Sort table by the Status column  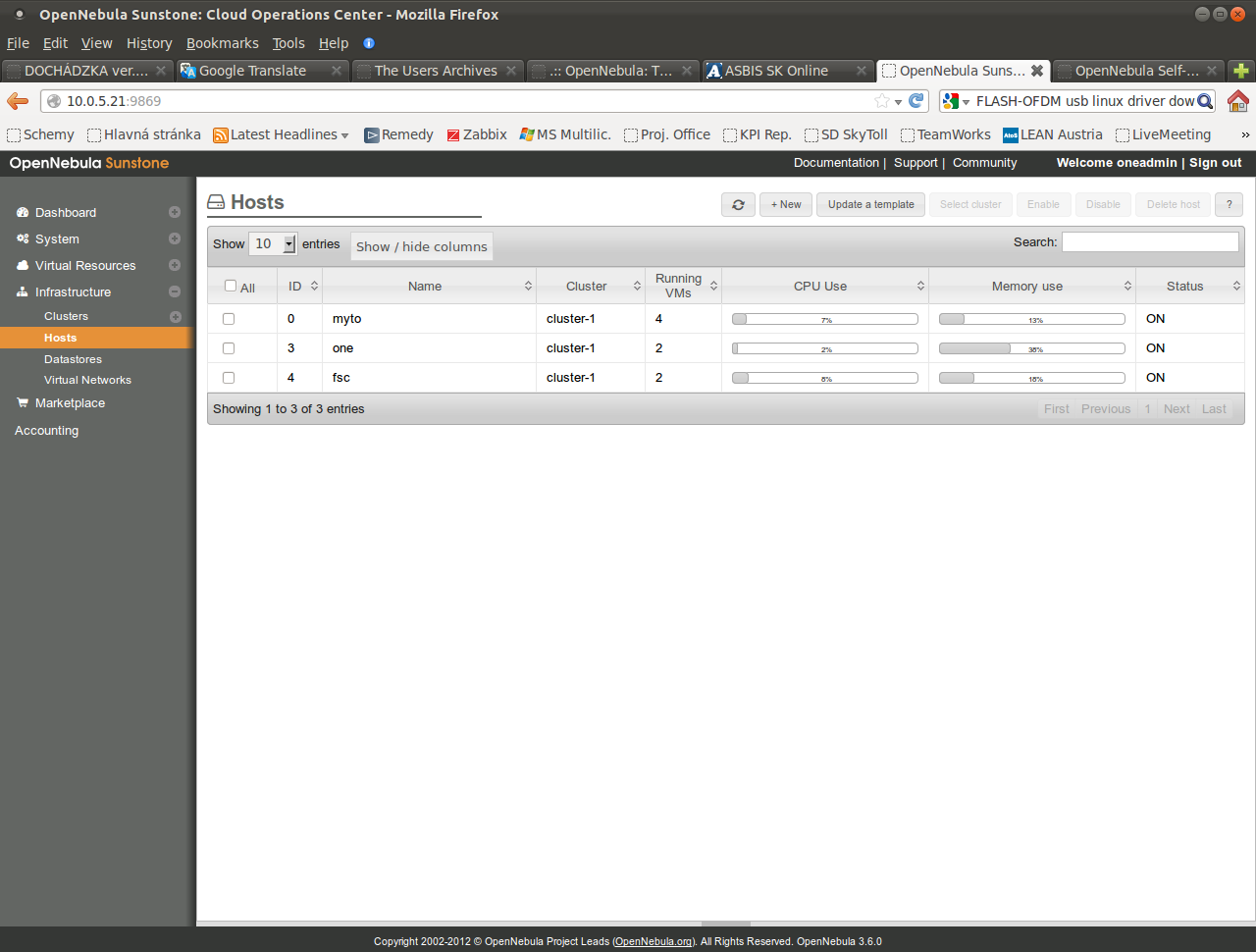click(x=1190, y=286)
